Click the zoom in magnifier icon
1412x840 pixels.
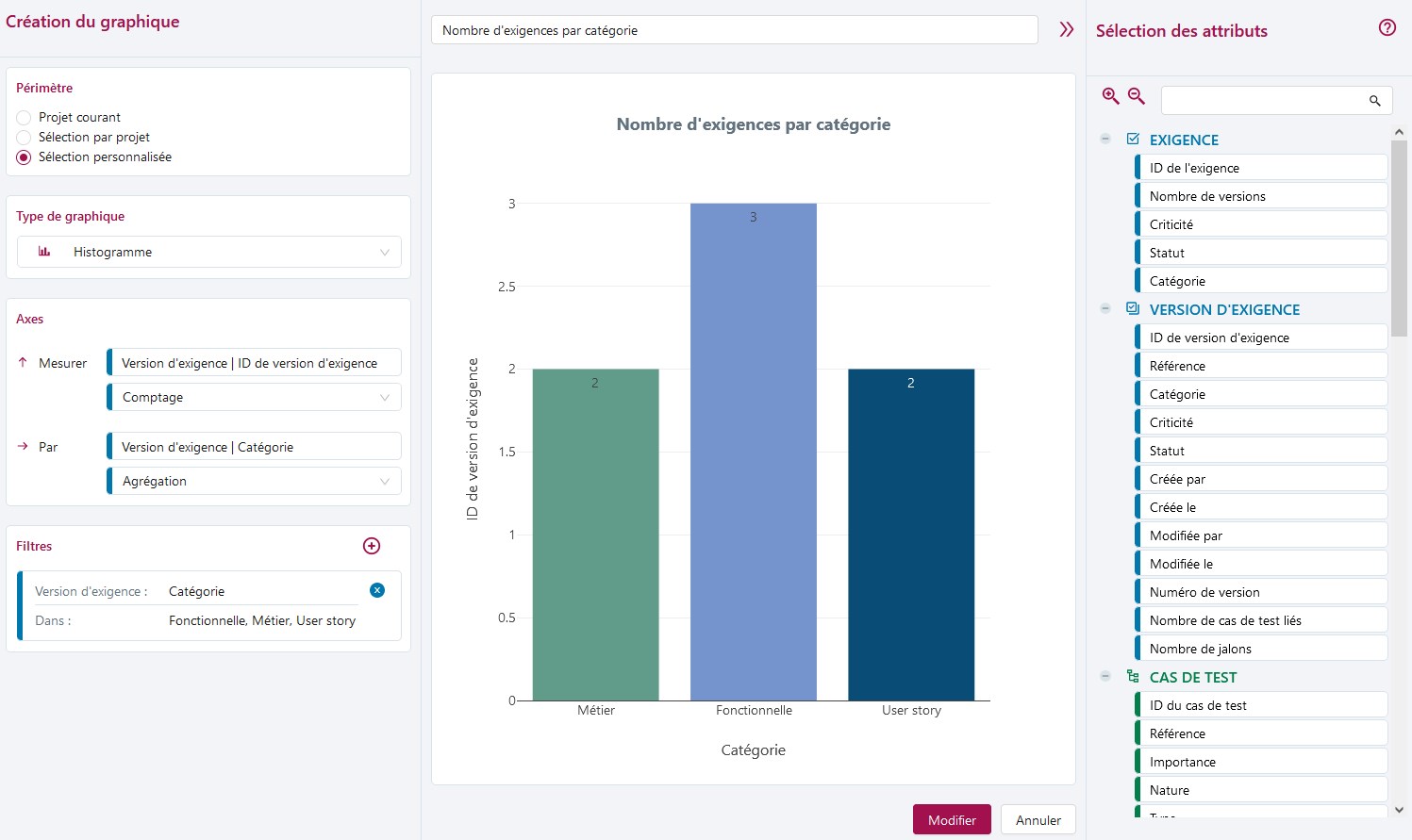point(1111,96)
